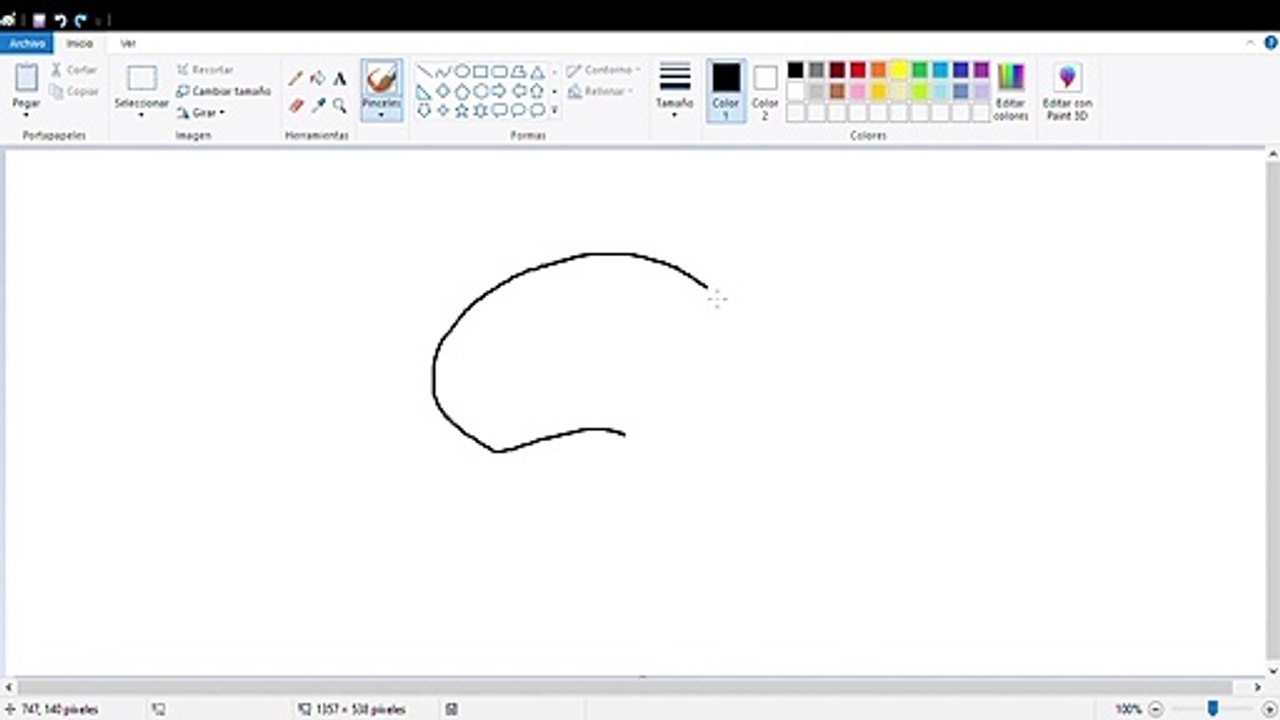Image resolution: width=1280 pixels, height=720 pixels.
Task: Switch to the Inicio tab
Action: coord(79,43)
